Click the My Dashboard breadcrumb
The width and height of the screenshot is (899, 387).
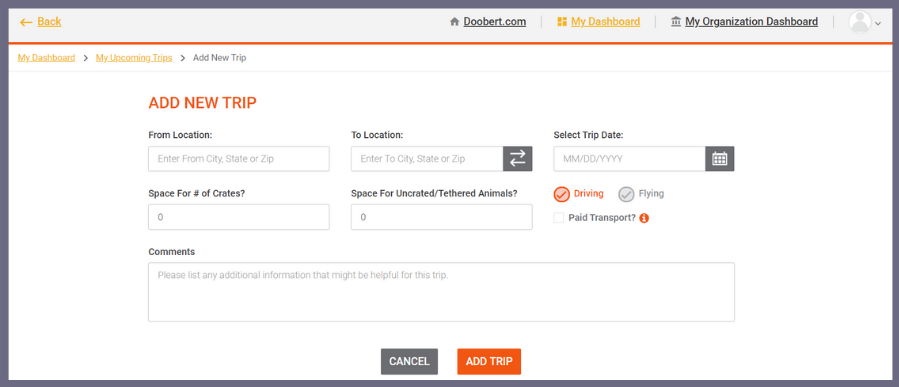(46, 58)
